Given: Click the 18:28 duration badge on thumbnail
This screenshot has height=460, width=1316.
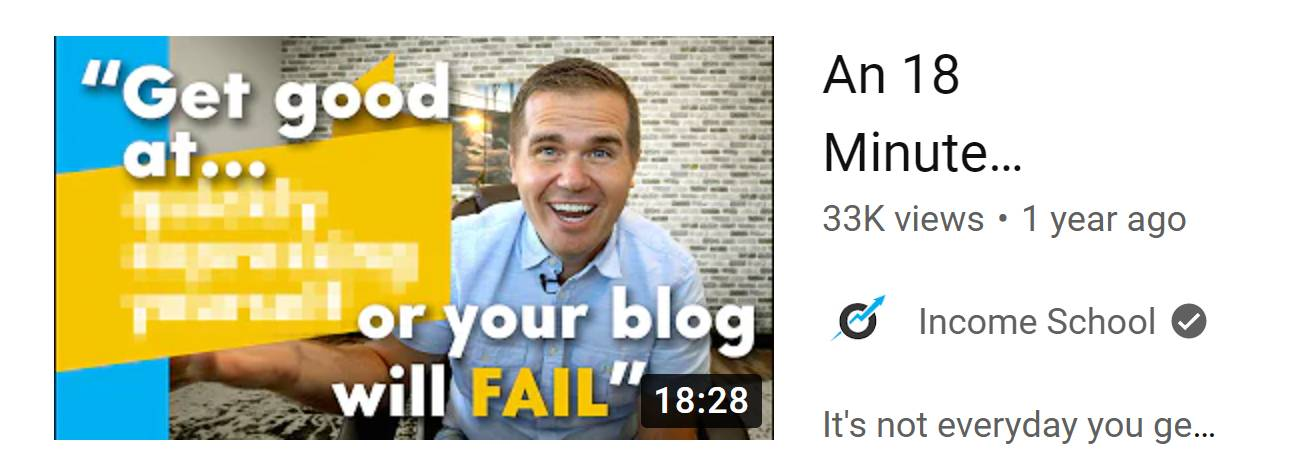Looking at the screenshot, I should tap(701, 401).
